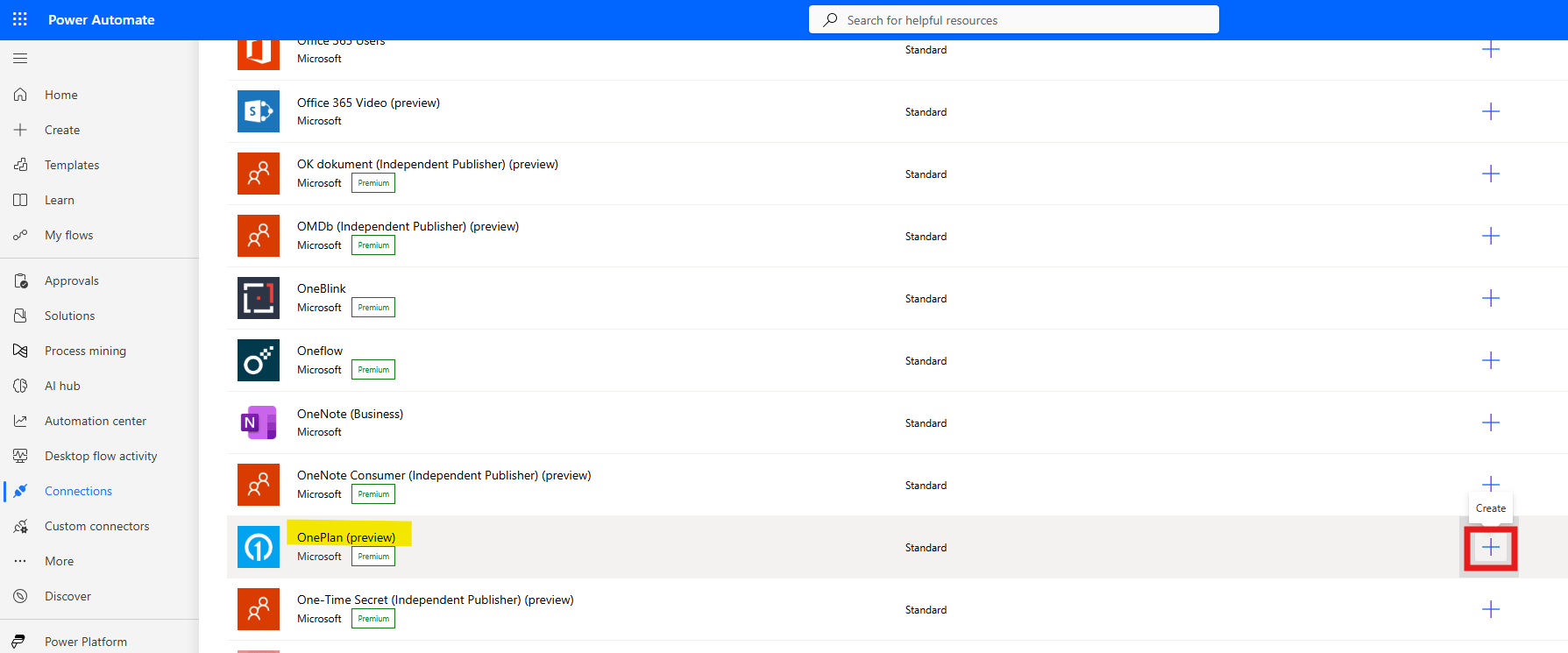Create a connection for Office 365 Video

tap(1491, 111)
